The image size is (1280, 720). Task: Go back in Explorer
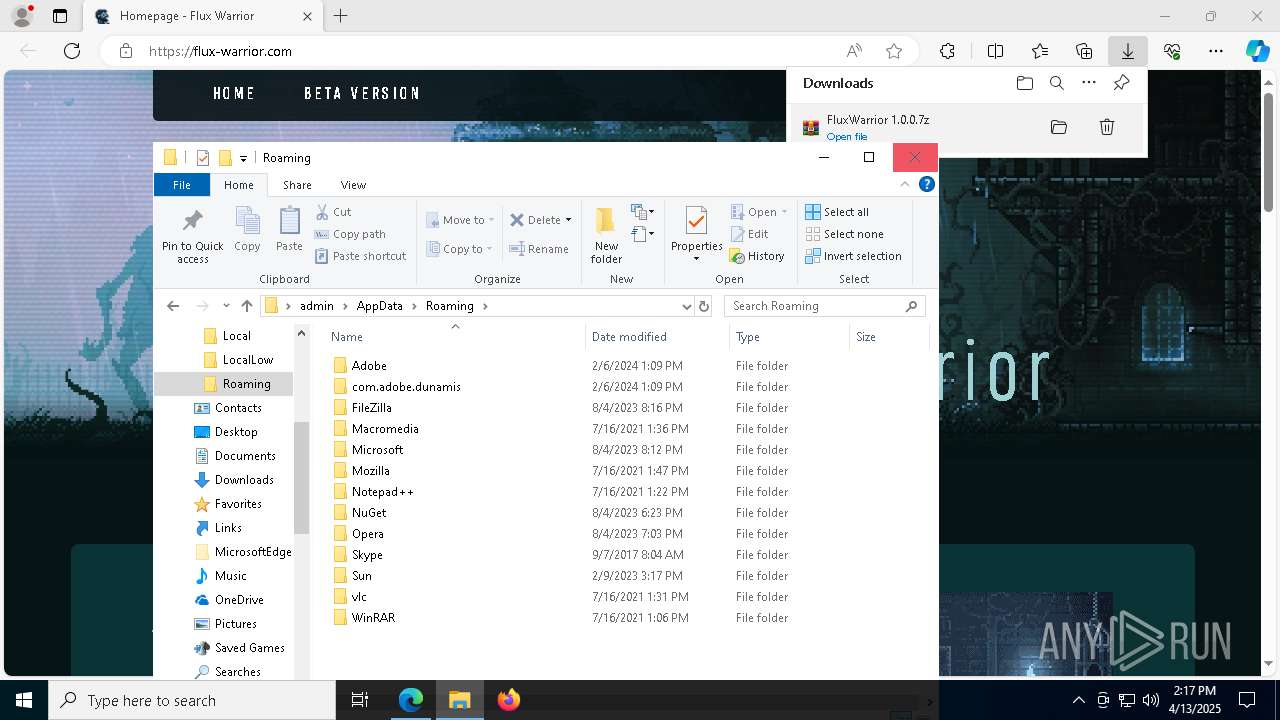click(x=173, y=306)
